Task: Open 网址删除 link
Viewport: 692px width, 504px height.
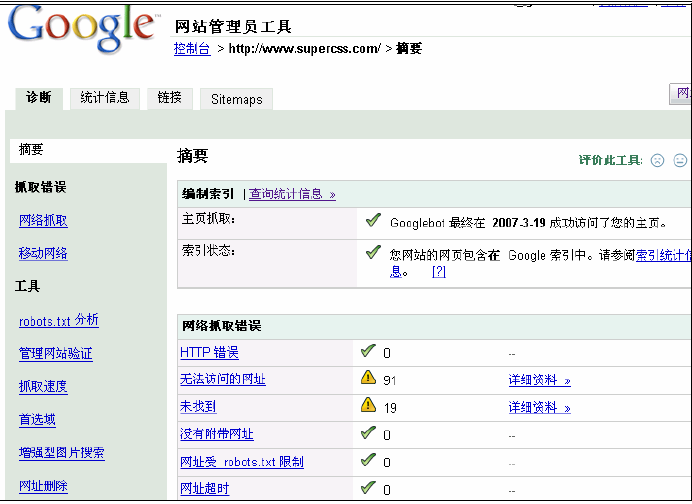Action: [43, 486]
